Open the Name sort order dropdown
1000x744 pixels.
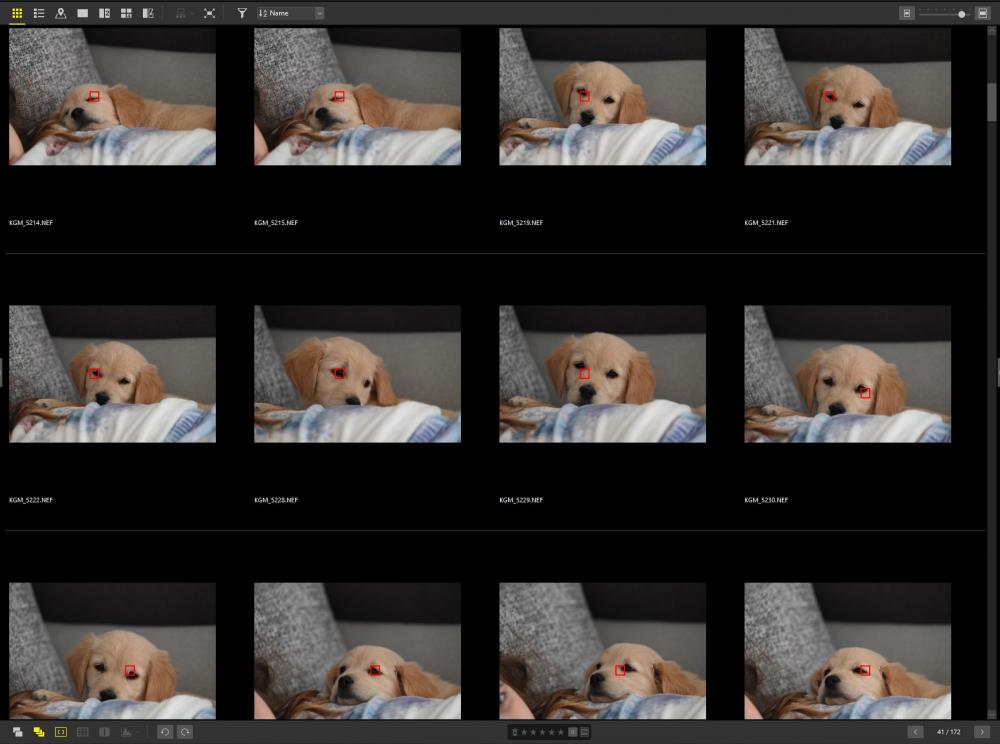pyautogui.click(x=290, y=13)
